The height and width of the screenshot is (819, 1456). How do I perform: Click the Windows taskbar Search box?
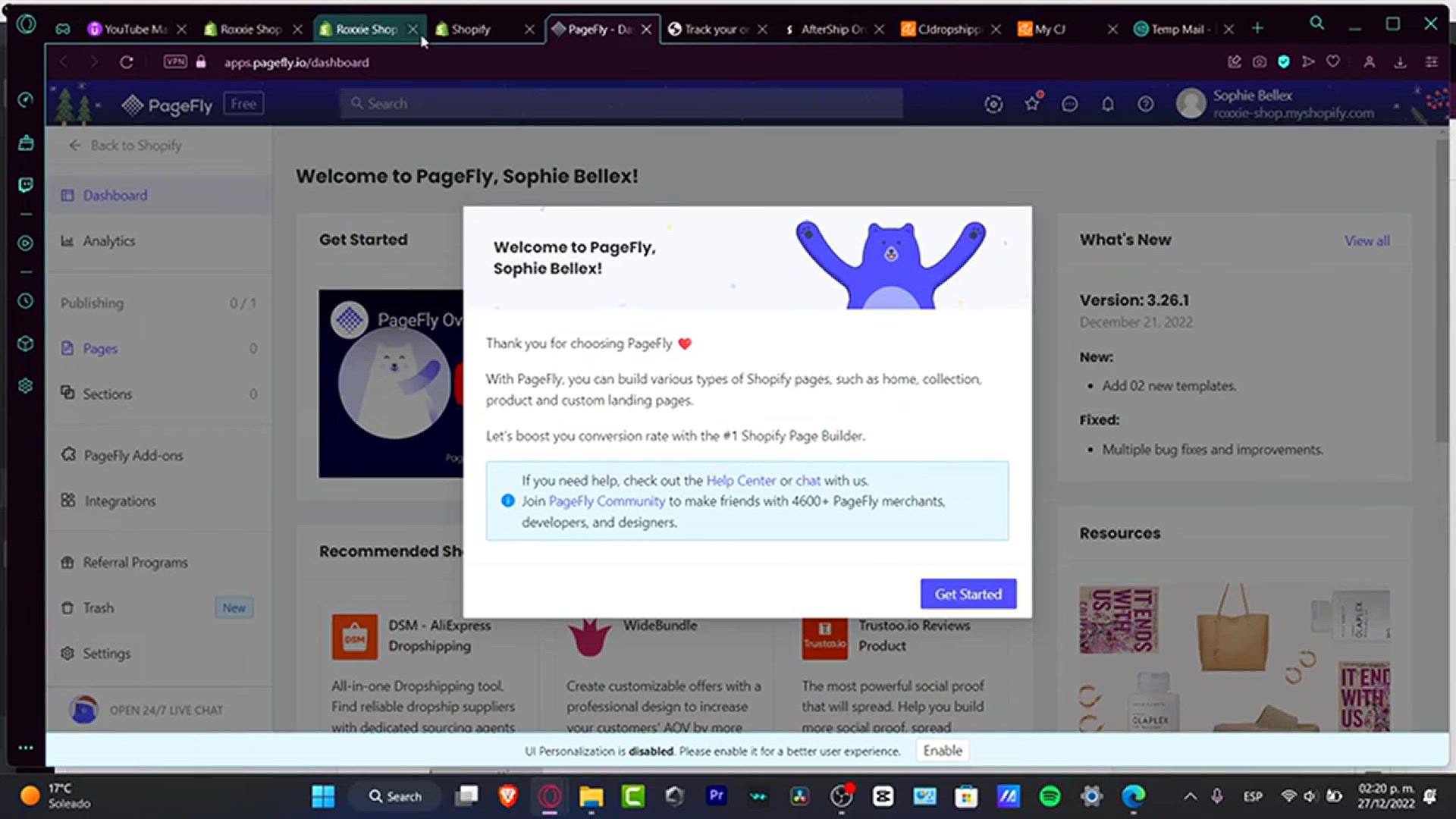click(x=395, y=796)
